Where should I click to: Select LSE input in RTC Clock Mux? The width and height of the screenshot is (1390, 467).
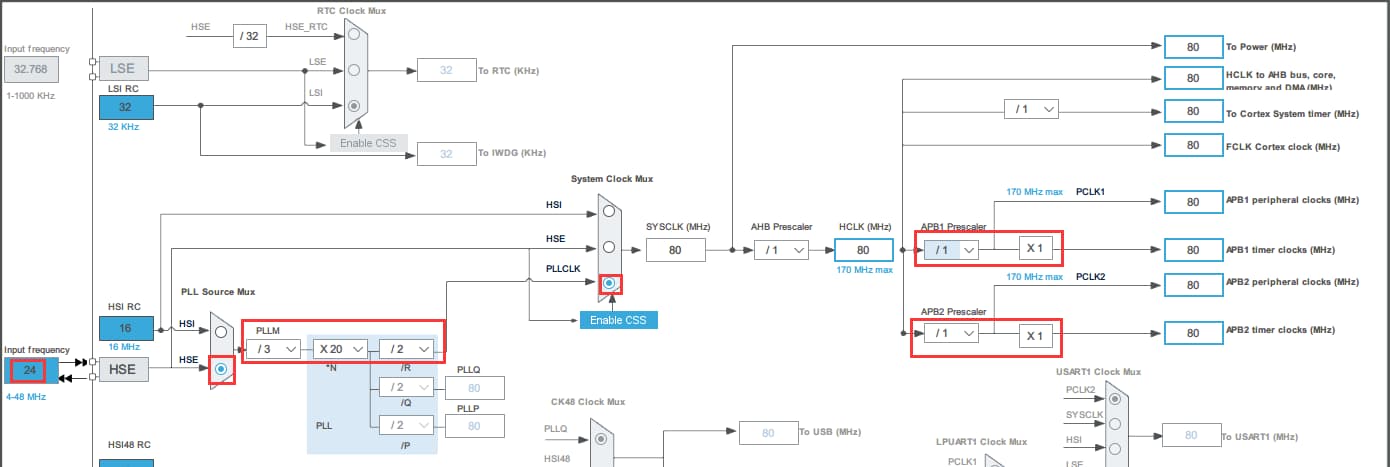[x=353, y=71]
